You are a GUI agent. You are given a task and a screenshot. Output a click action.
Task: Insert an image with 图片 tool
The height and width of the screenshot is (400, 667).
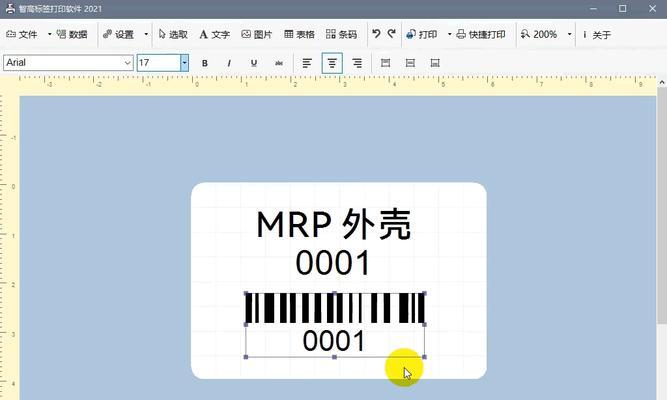point(257,34)
